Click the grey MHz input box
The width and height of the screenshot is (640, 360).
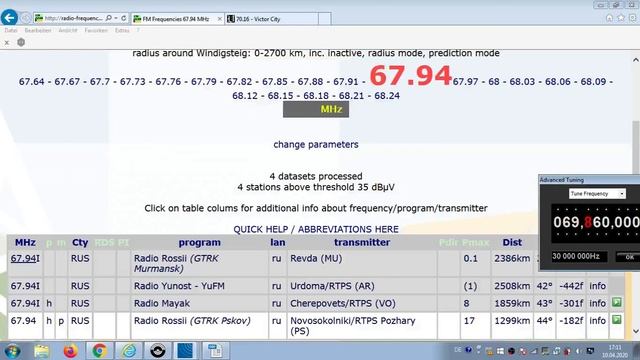(316, 109)
